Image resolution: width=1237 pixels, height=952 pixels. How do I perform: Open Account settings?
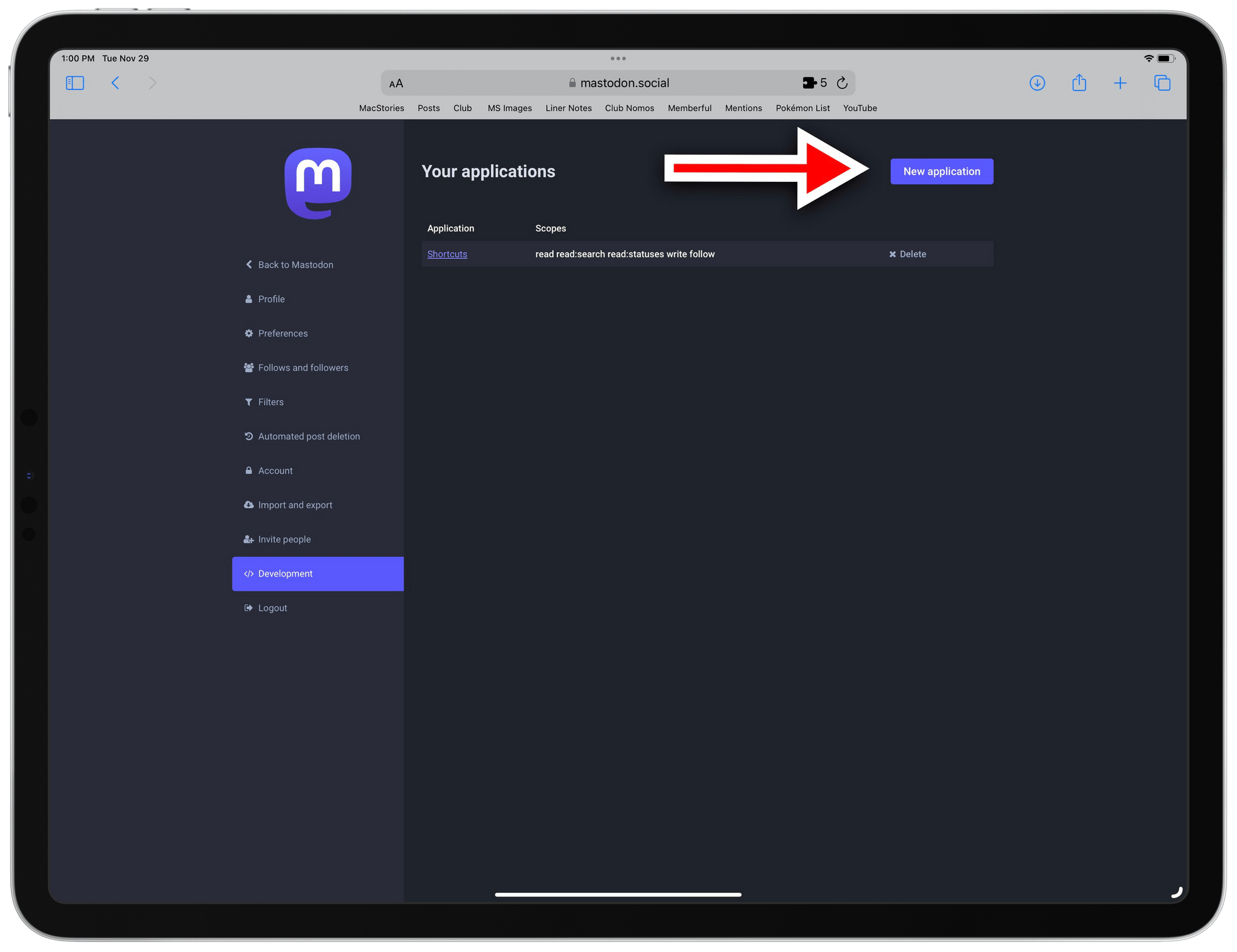318,471
